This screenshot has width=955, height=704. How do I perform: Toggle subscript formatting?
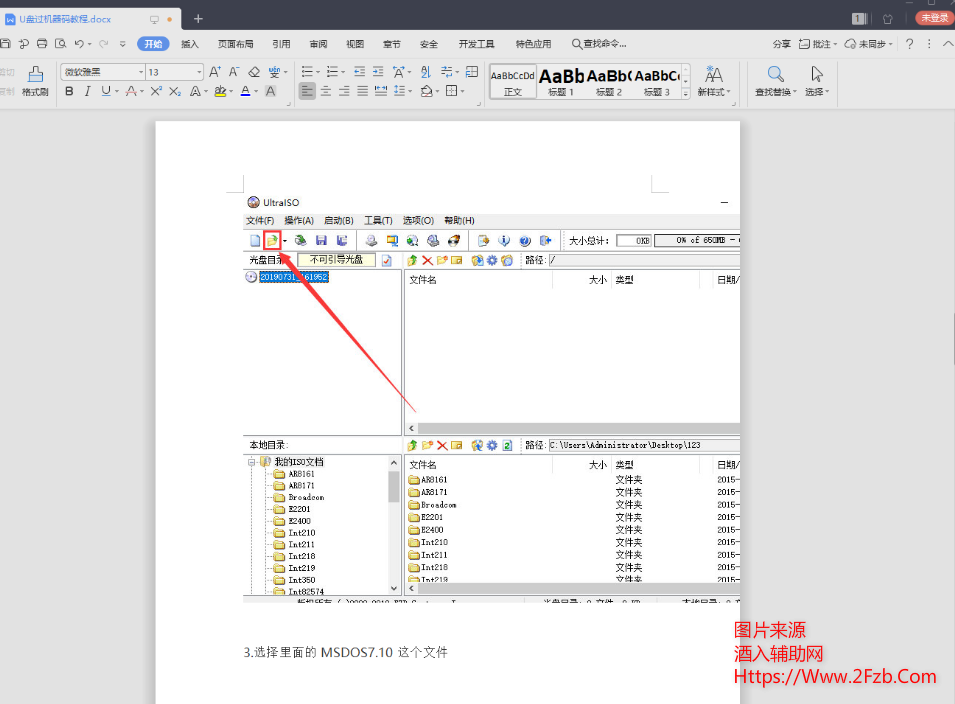click(175, 91)
